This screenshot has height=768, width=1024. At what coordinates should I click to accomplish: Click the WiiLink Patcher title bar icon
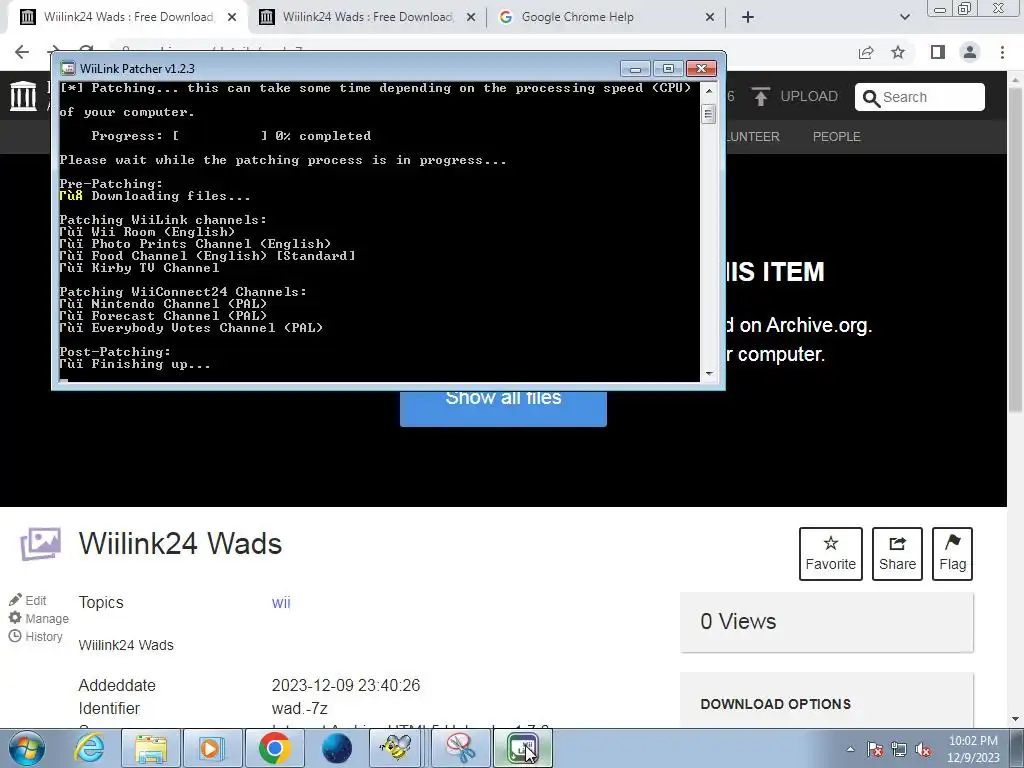67,69
